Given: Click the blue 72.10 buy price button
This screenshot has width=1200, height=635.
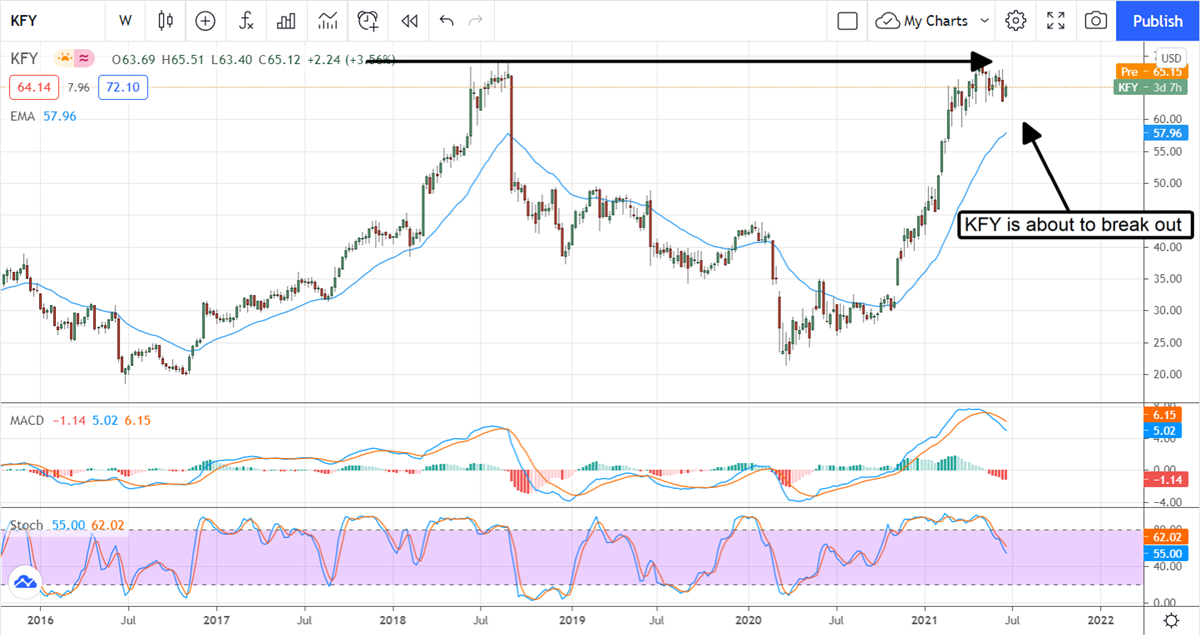Looking at the screenshot, I should pos(124,87).
